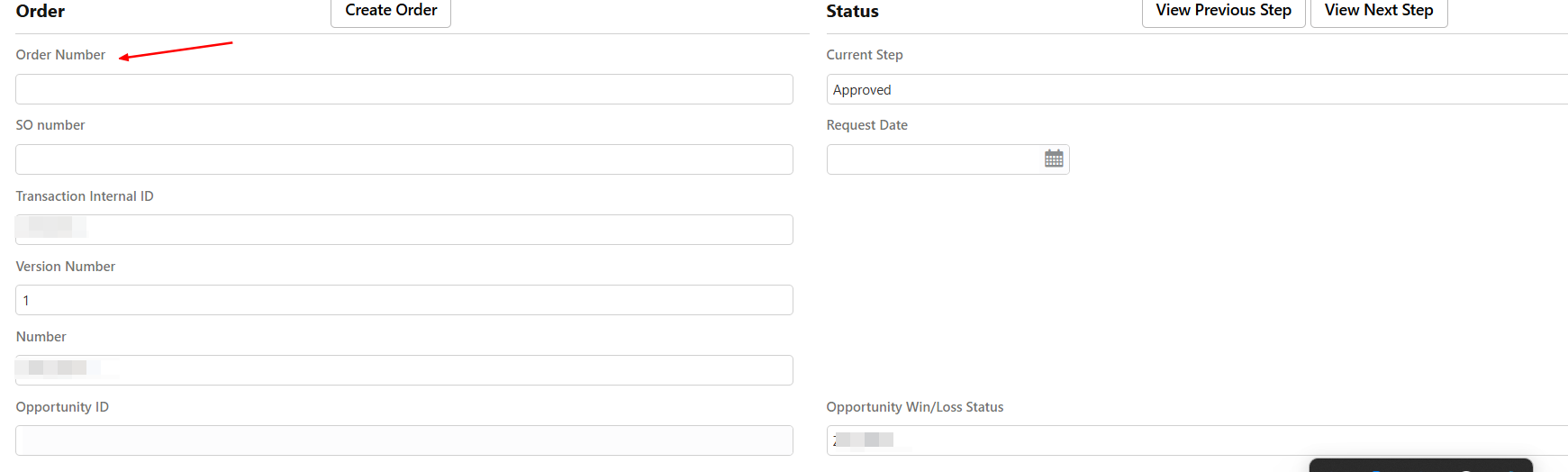Click the Order Number label
Viewport: 1568px width, 472px height.
(60, 55)
